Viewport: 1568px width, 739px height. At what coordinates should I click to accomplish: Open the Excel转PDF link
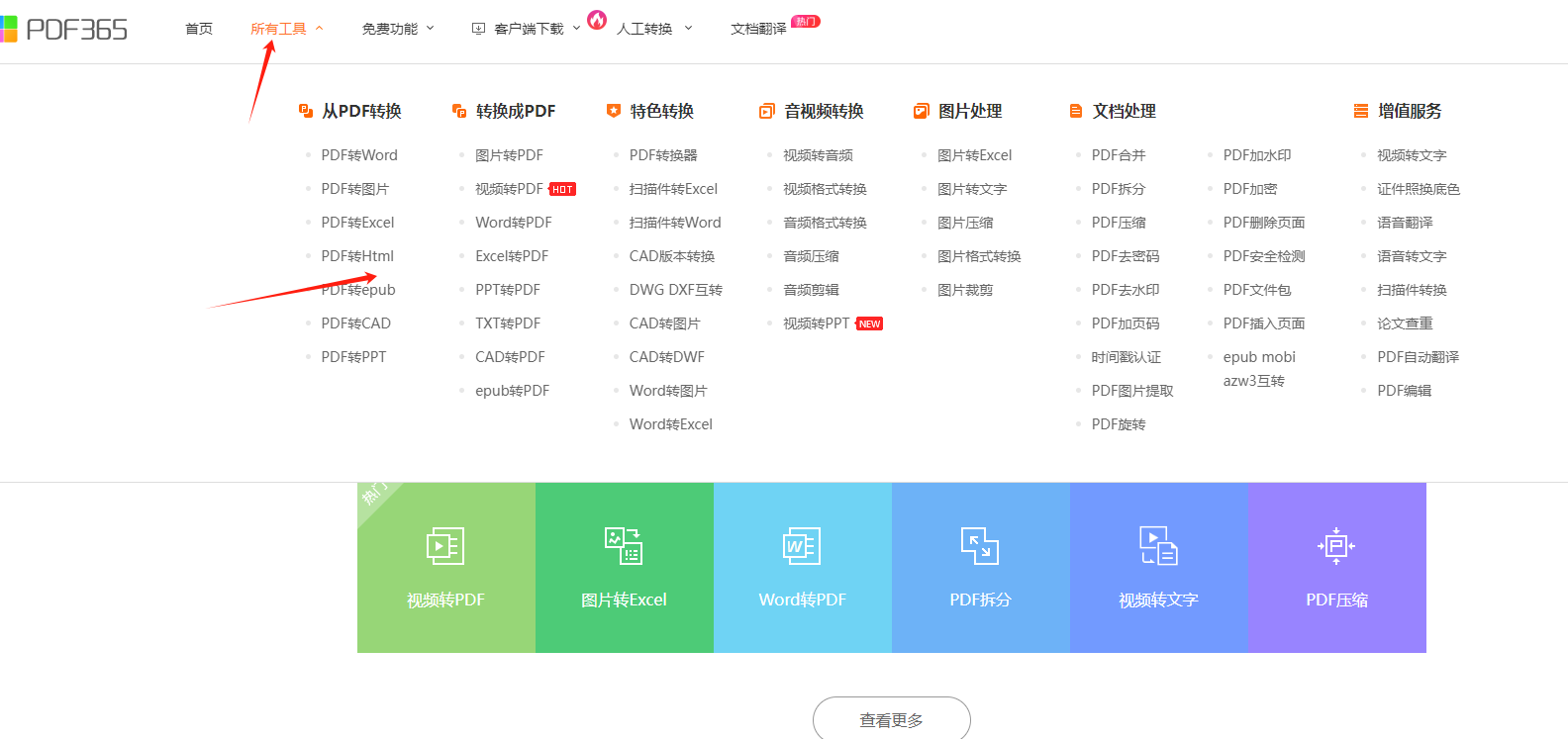[x=512, y=256]
